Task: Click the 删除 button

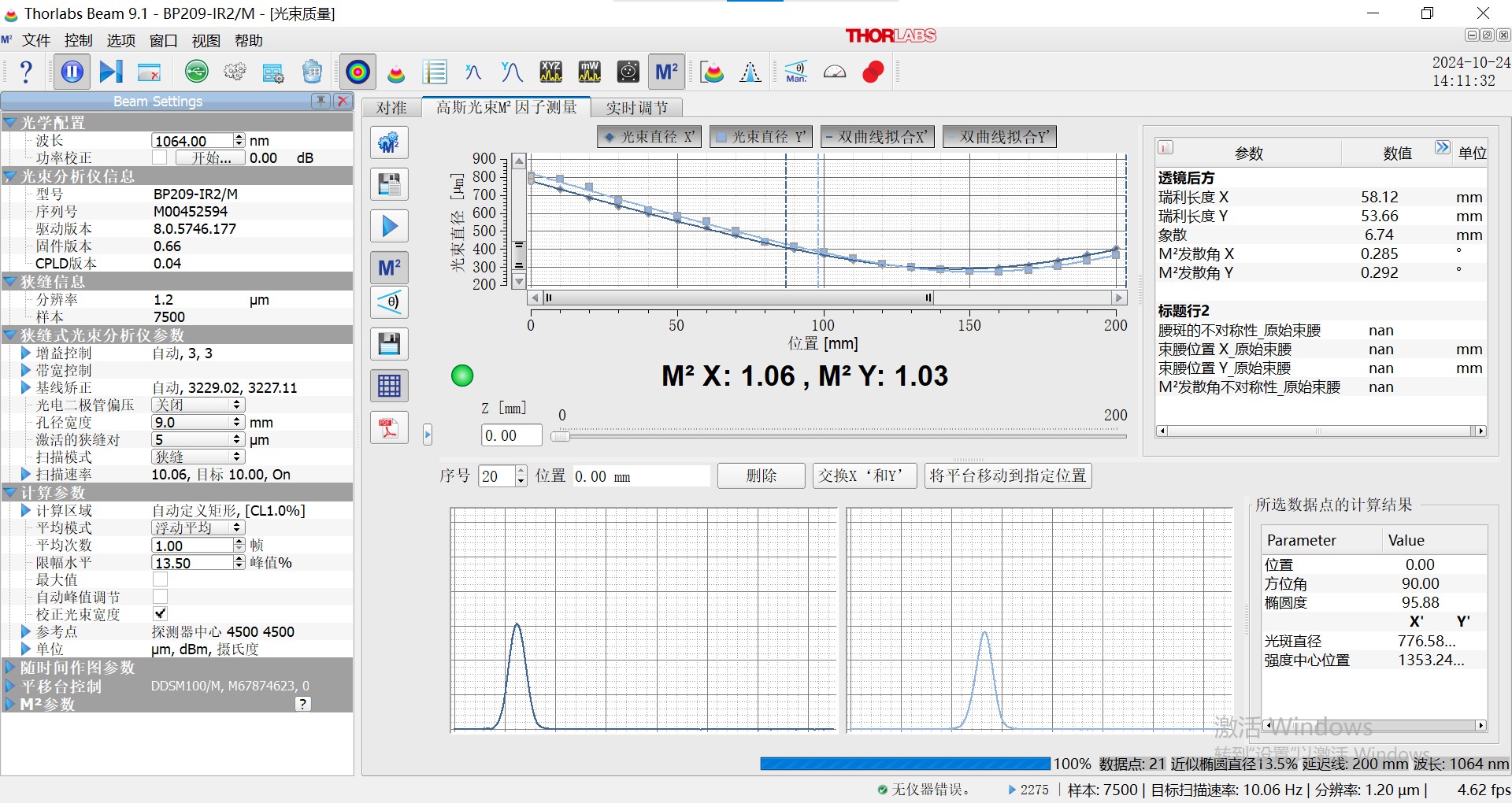Action: point(762,476)
